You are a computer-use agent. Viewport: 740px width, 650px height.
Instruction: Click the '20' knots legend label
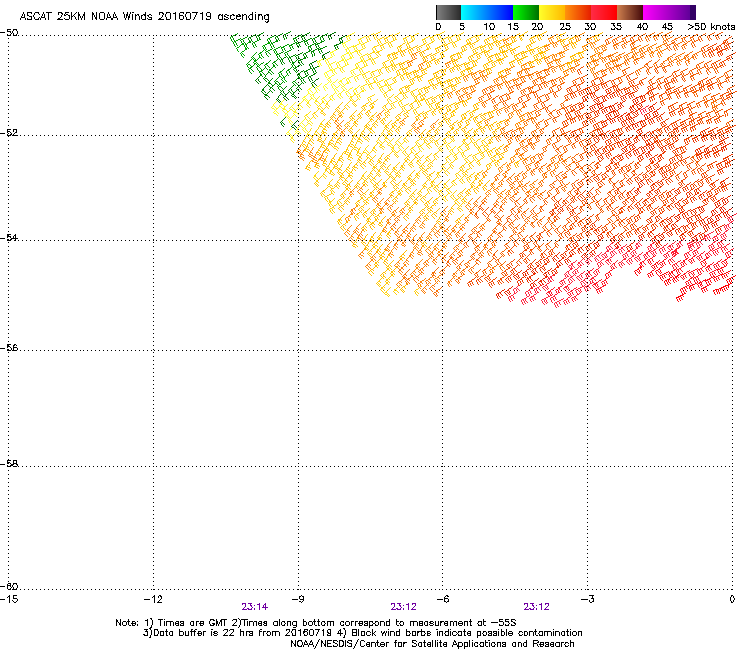click(537, 27)
